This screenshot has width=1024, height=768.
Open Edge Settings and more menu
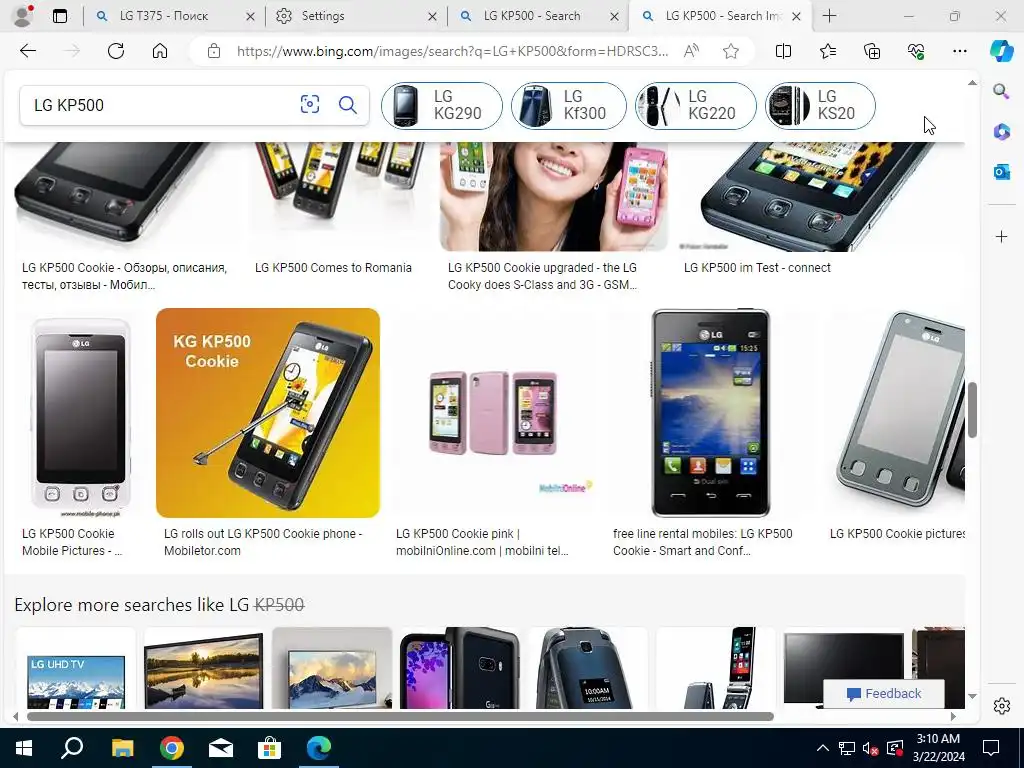pos(959,51)
